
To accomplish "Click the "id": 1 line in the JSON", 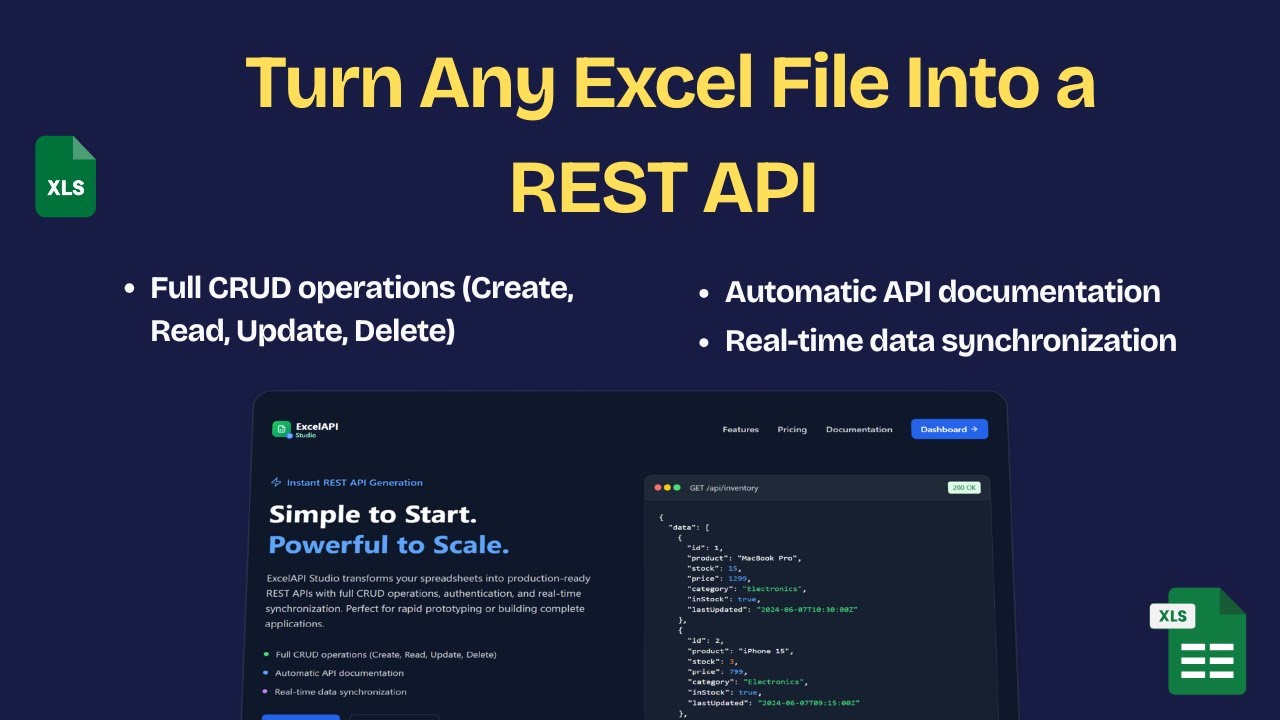I will pos(704,547).
